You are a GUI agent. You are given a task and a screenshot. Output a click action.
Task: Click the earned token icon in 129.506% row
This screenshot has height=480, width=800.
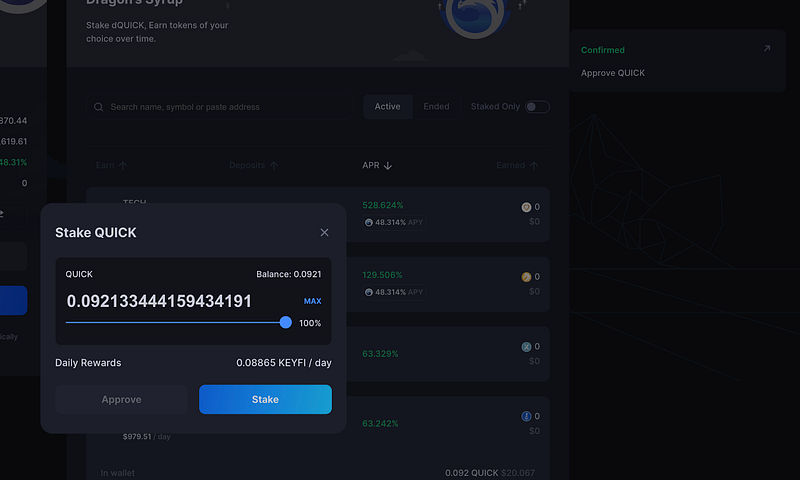(x=526, y=277)
